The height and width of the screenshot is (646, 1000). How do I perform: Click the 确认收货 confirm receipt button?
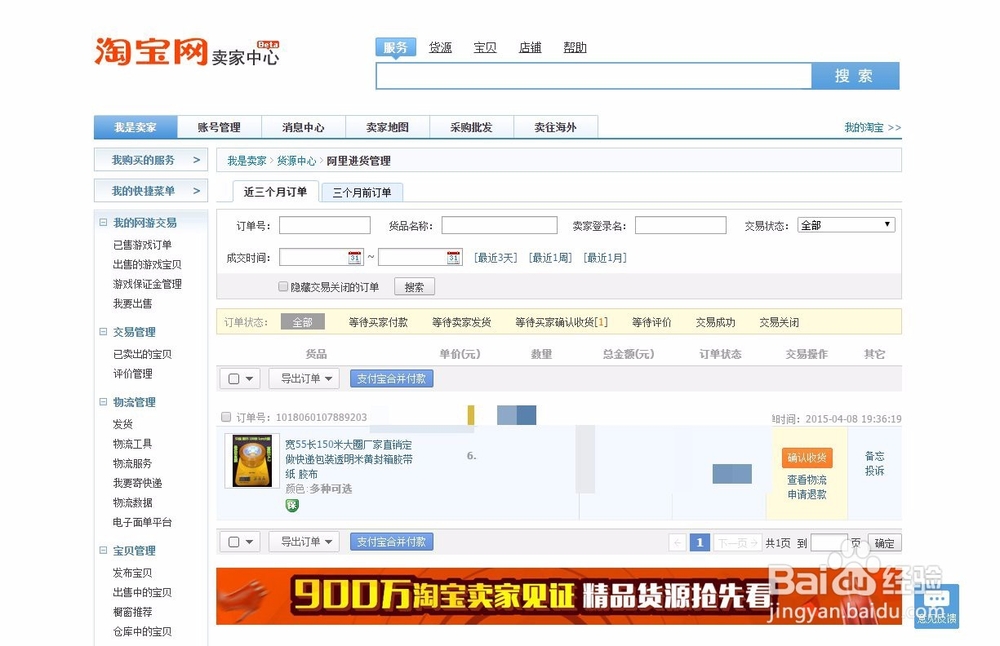coord(806,457)
